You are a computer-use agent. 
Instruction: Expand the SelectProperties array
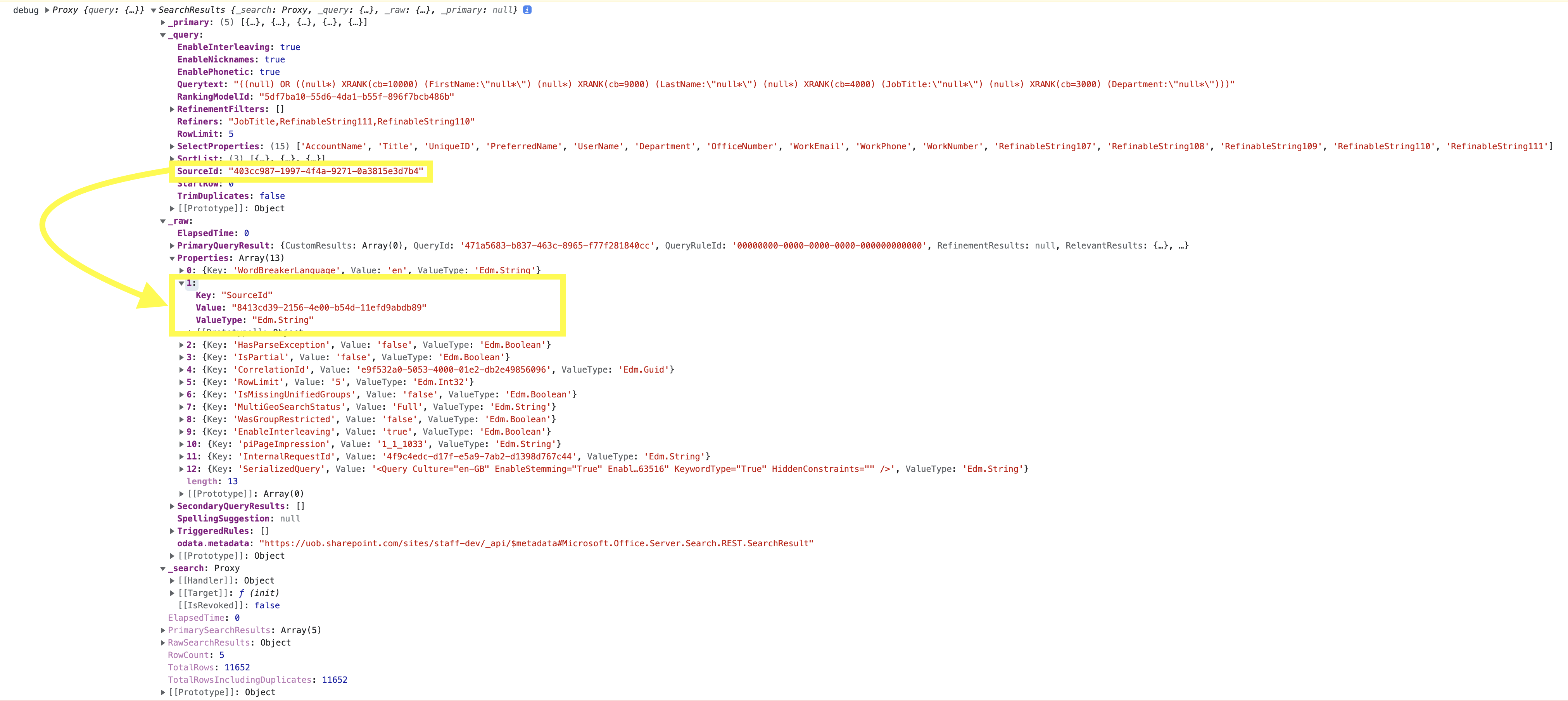(172, 147)
